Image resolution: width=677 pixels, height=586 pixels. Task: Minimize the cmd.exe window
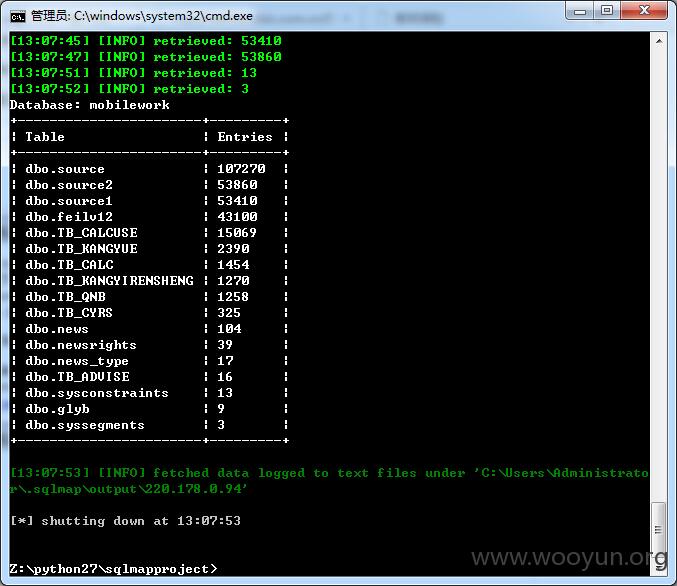(x=580, y=11)
